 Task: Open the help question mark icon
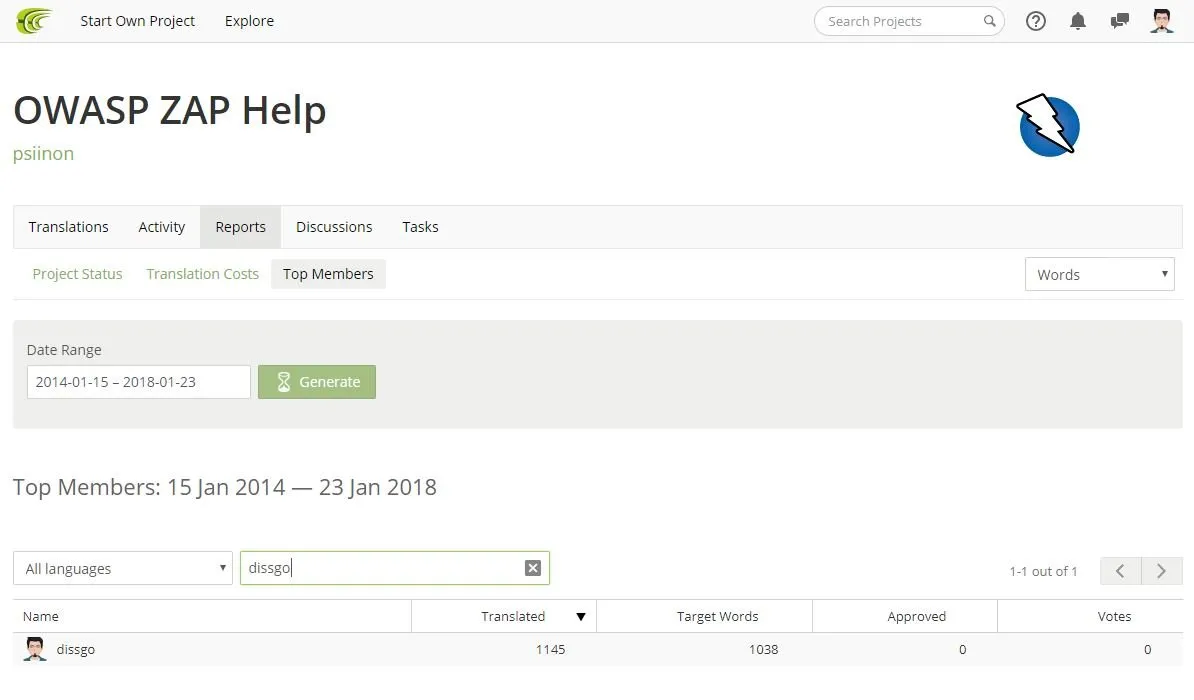[x=1036, y=21]
